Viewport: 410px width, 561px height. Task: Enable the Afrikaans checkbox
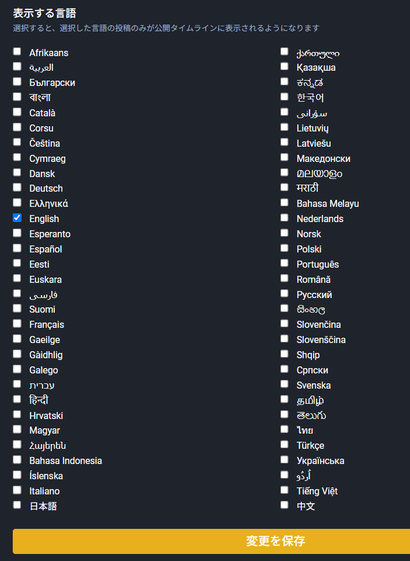click(17, 51)
